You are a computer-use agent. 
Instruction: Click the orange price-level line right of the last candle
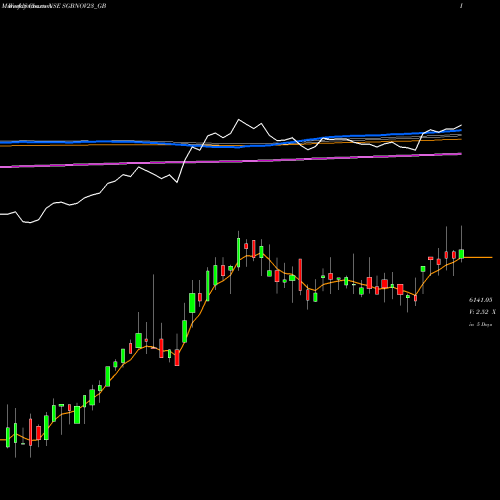pos(478,257)
